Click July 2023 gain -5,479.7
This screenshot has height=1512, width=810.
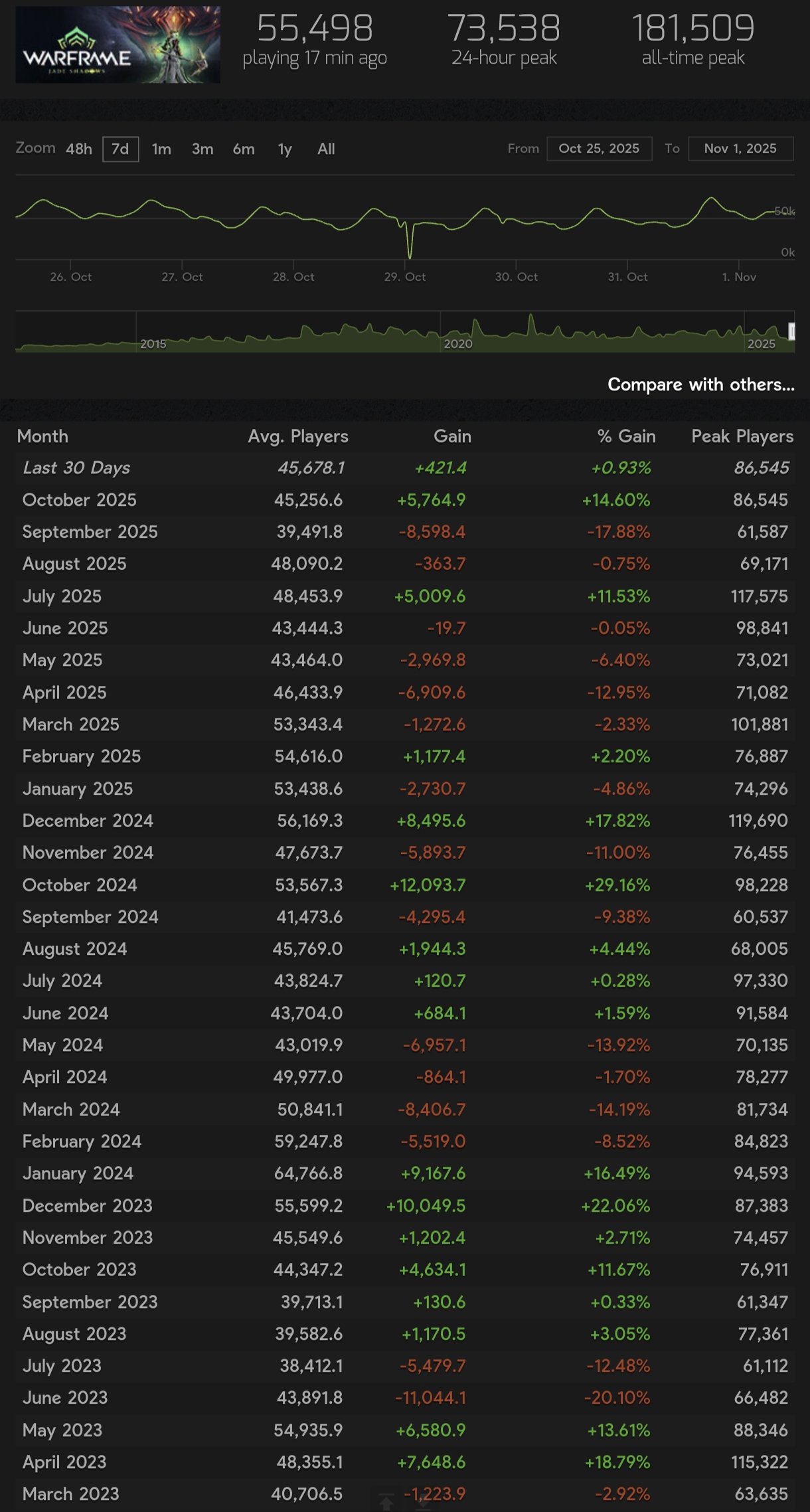tap(432, 1366)
